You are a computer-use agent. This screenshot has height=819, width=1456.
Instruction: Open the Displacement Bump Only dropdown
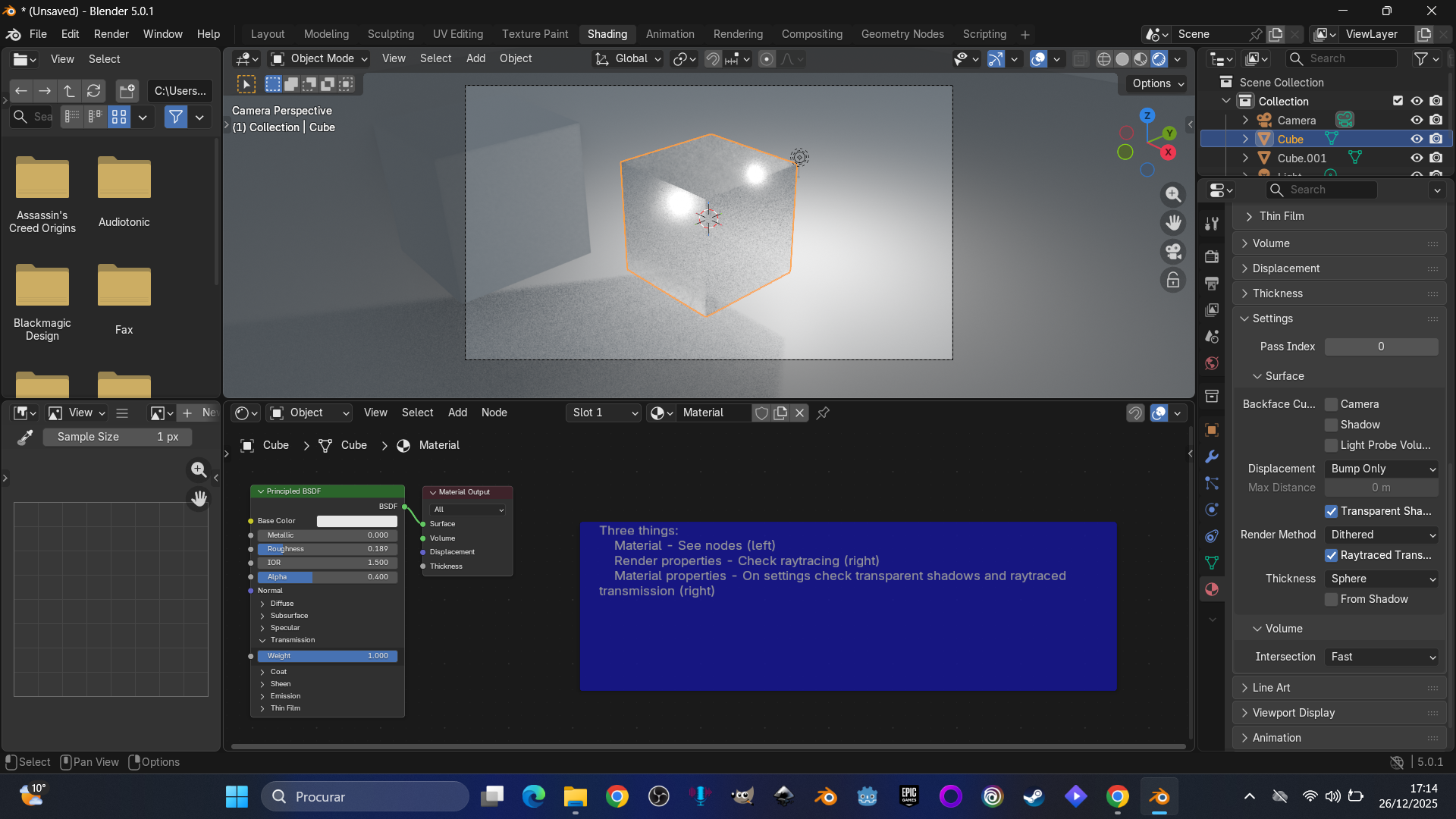(x=1382, y=469)
